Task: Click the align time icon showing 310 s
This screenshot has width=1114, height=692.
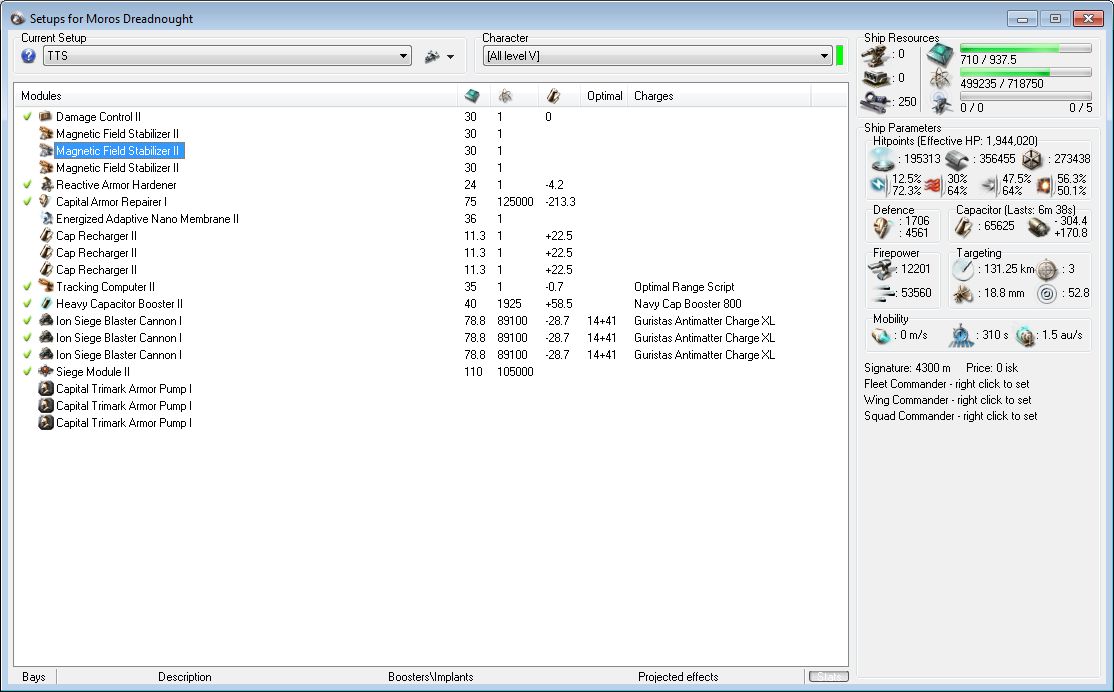Action: coord(961,335)
